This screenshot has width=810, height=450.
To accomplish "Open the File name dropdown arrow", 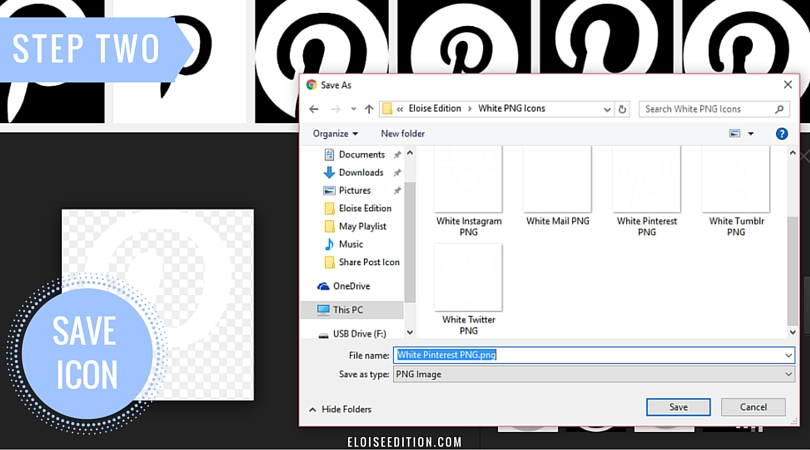I will [x=788, y=355].
